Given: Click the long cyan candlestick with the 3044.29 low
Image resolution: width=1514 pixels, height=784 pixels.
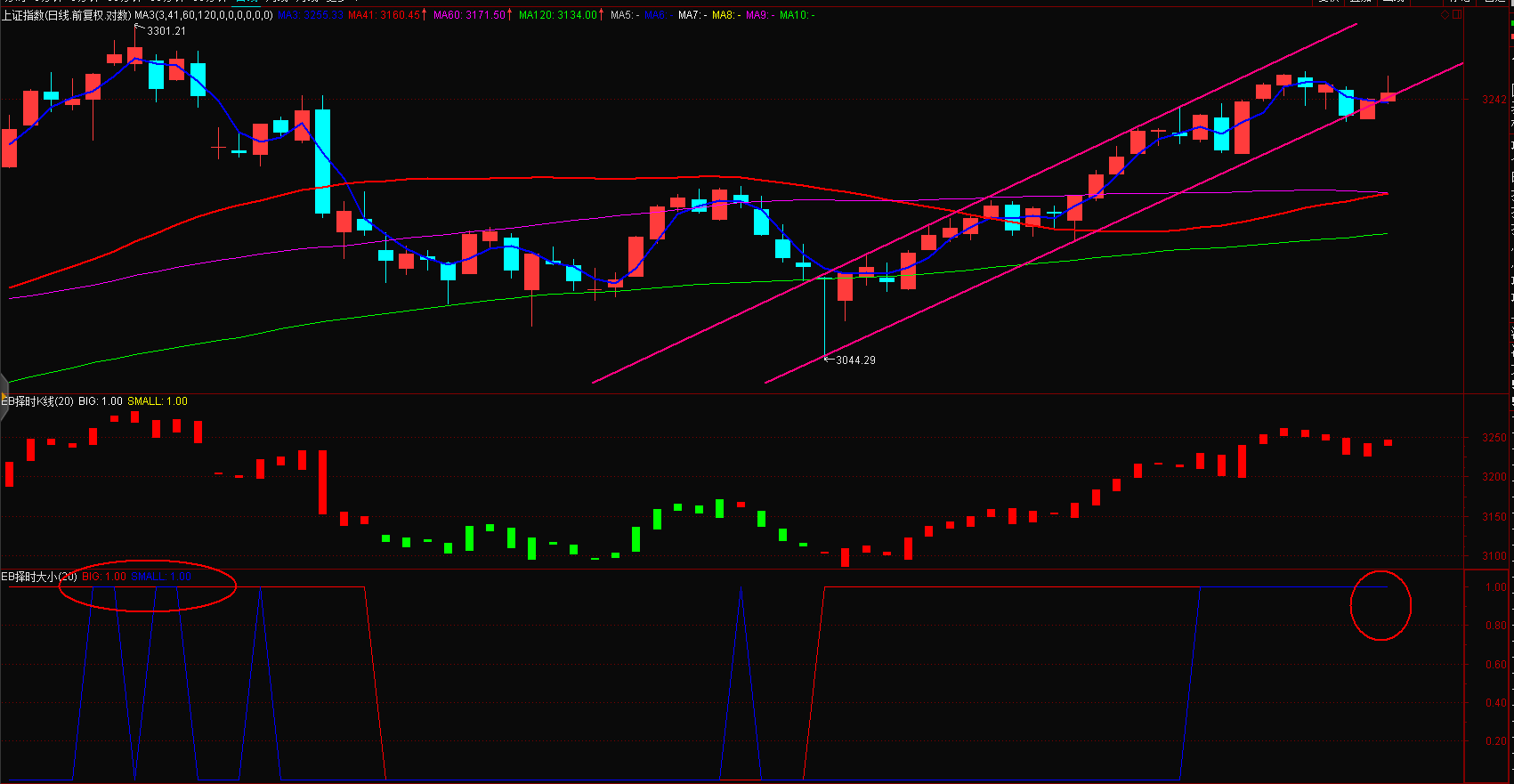Looking at the screenshot, I should point(825,316).
